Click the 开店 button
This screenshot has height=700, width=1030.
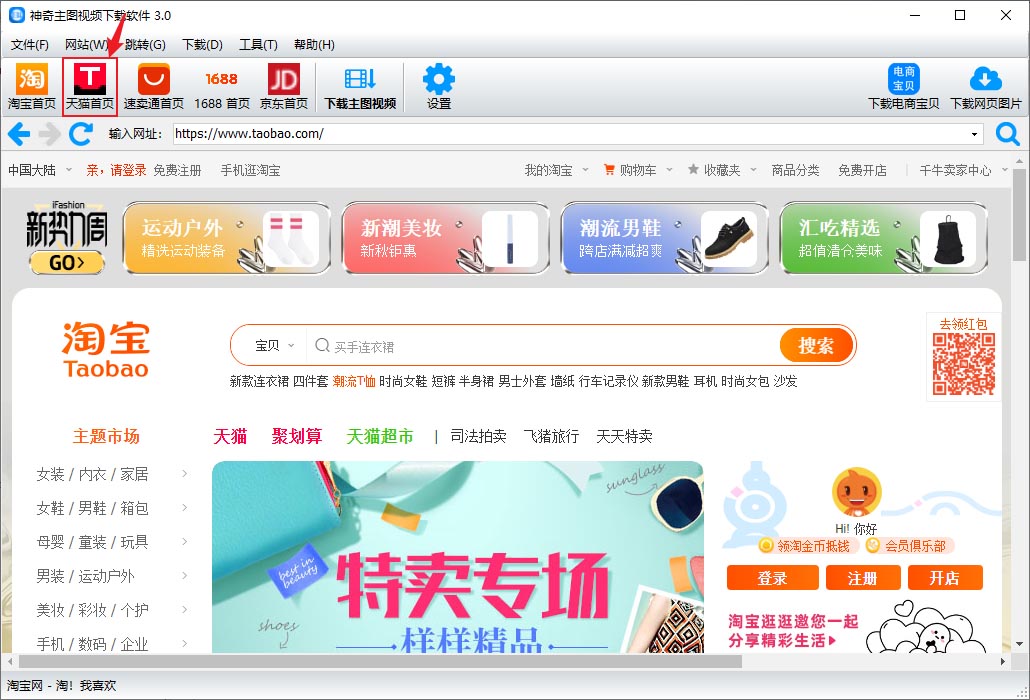point(945,578)
